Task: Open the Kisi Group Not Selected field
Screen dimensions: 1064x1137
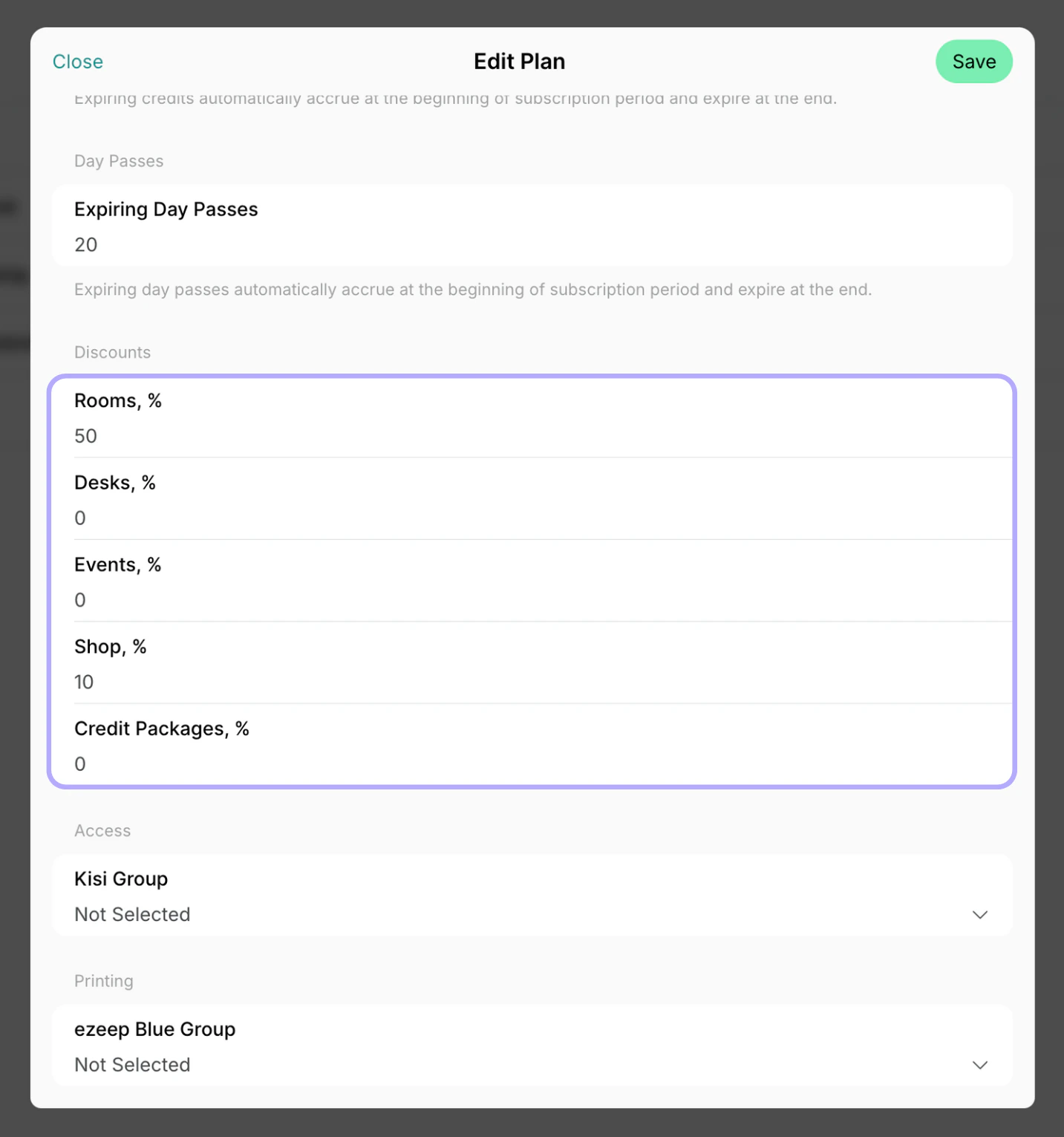Action: [x=532, y=895]
